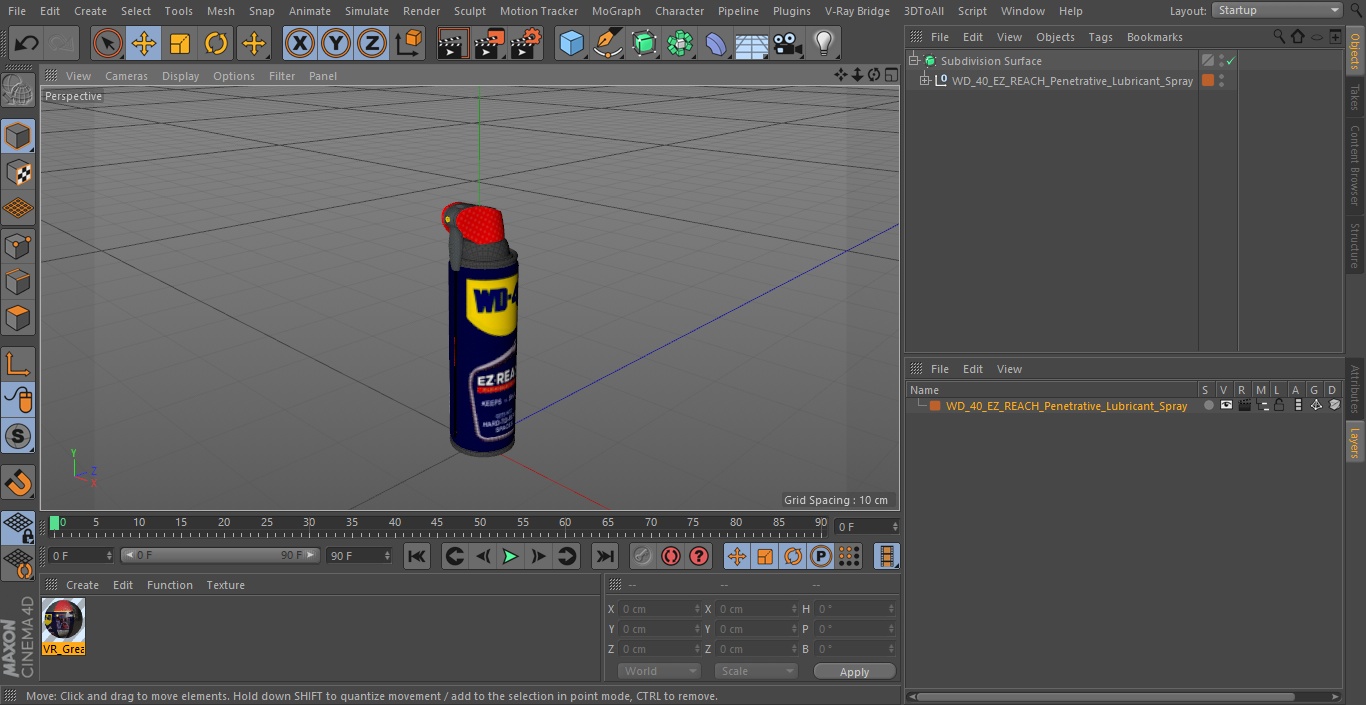Select the Live Selection tool
This screenshot has width=1366, height=705.
coord(108,44)
